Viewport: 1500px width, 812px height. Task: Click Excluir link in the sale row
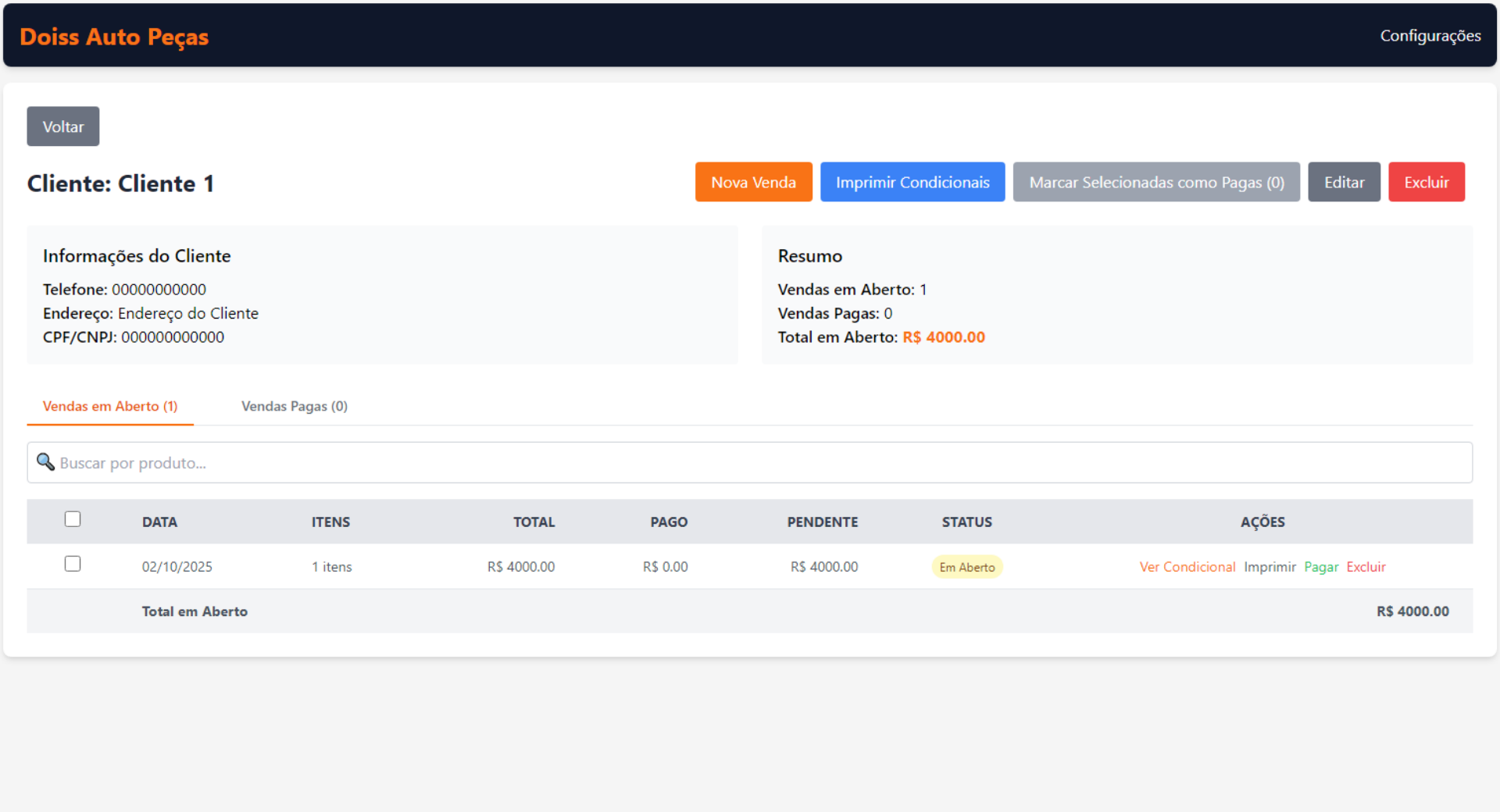tap(1366, 567)
